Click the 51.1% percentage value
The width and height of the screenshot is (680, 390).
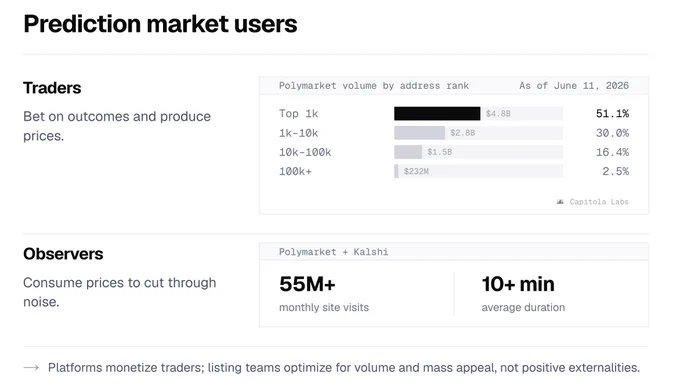click(x=612, y=114)
